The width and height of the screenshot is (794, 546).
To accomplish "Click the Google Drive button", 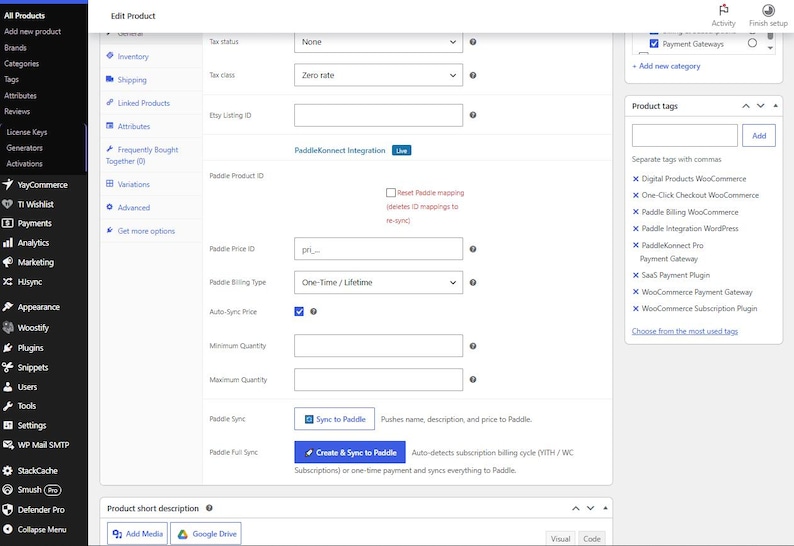I will click(206, 534).
